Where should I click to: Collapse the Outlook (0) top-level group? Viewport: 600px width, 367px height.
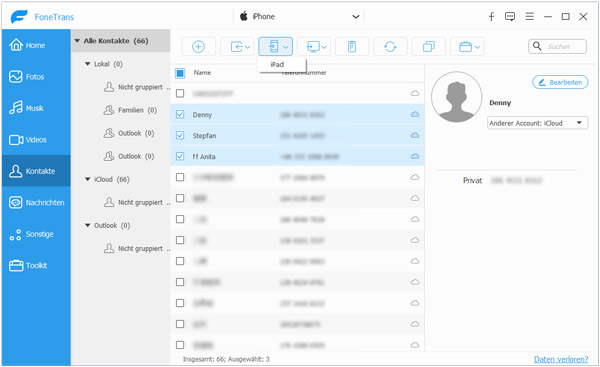click(x=88, y=225)
